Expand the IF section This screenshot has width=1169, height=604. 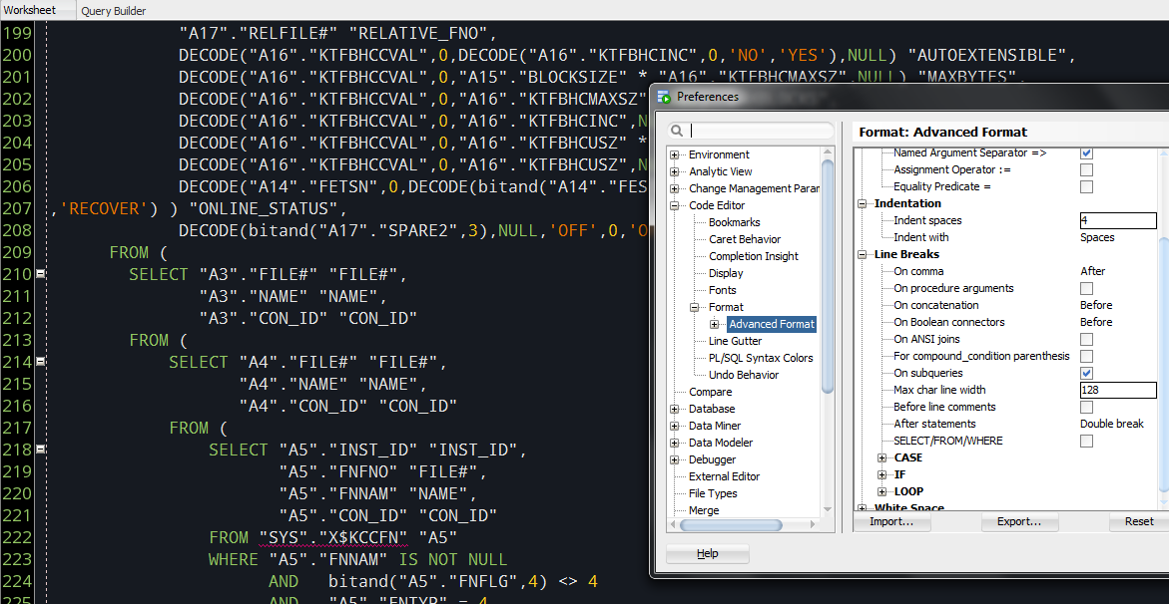[x=883, y=474]
